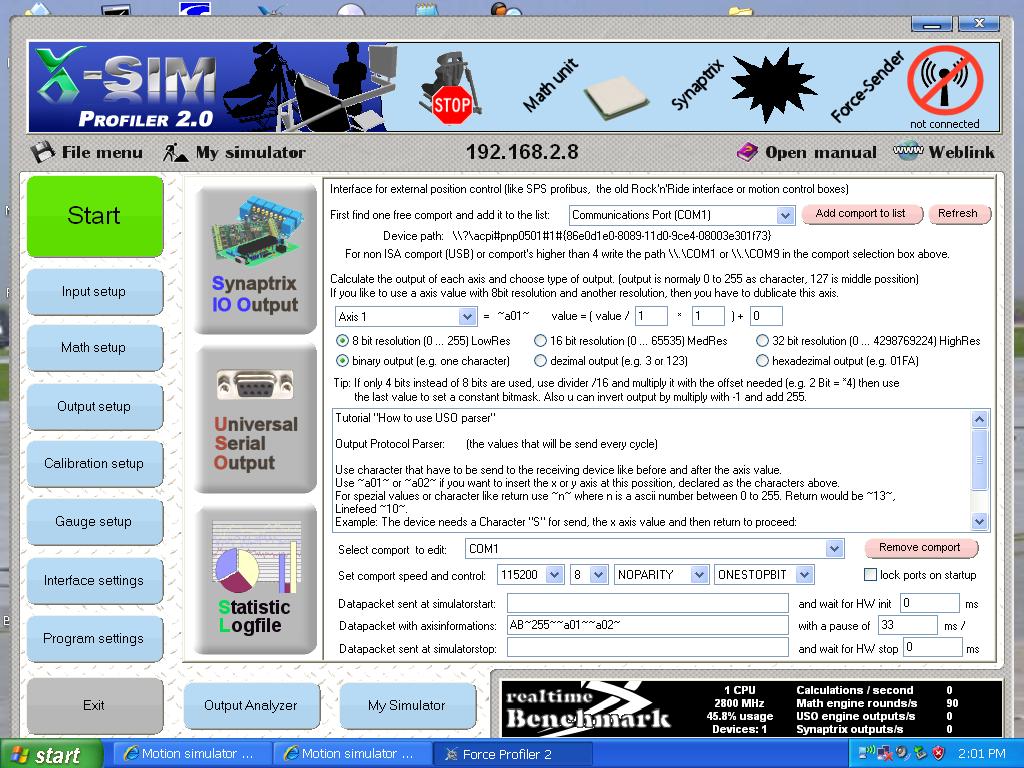Click the Synaptrix black starburst icon
The height and width of the screenshot is (768, 1024).
773,84
